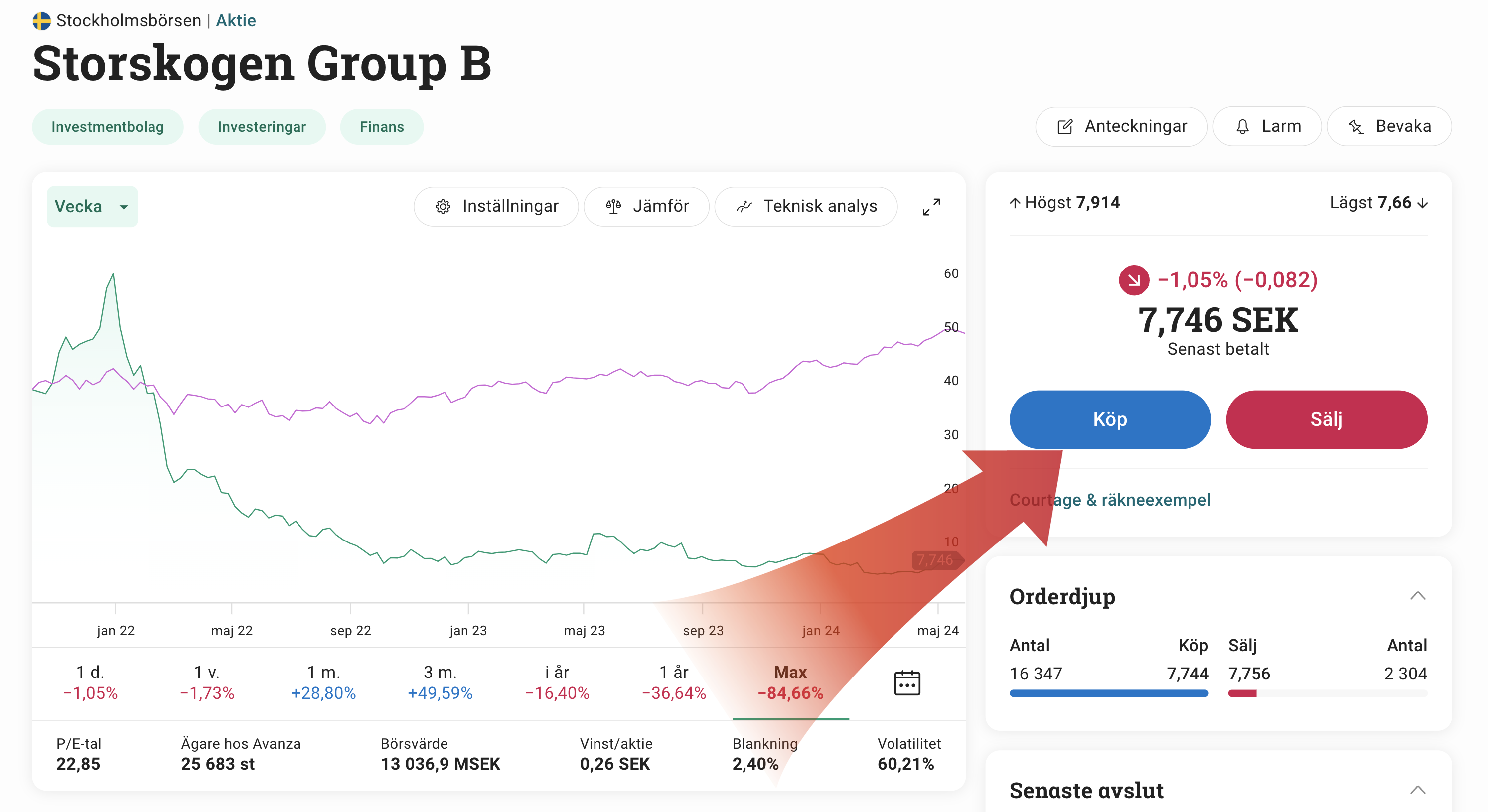Click the Teknisk analys chart icon
This screenshot has height=812, width=1488.
coord(744,206)
